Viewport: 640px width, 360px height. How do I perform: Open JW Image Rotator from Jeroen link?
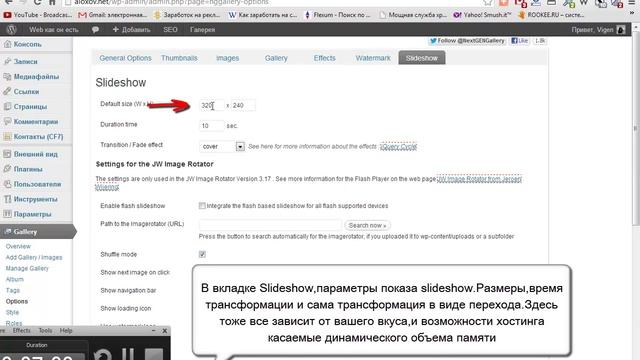pos(479,179)
